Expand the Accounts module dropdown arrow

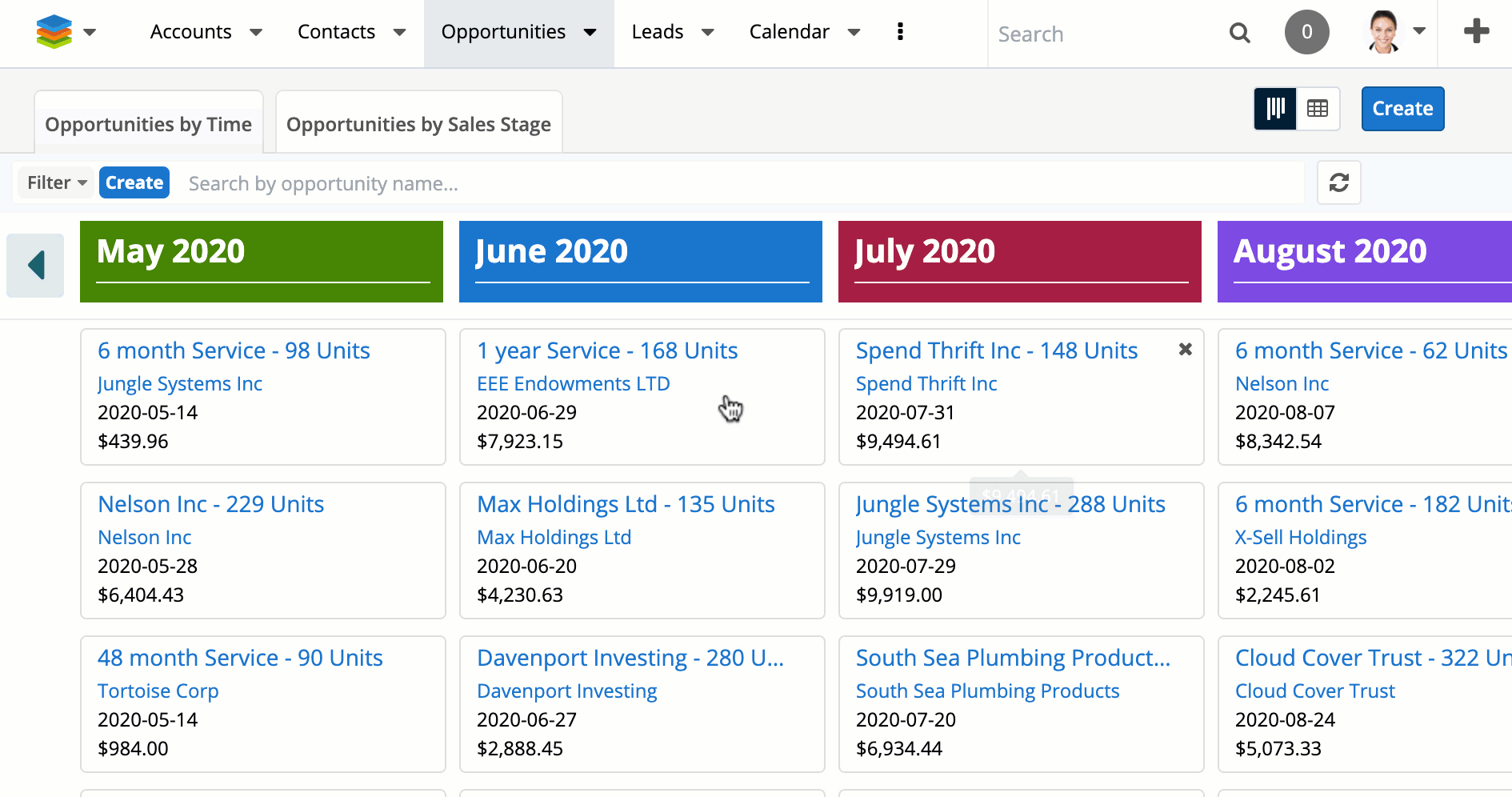click(256, 33)
